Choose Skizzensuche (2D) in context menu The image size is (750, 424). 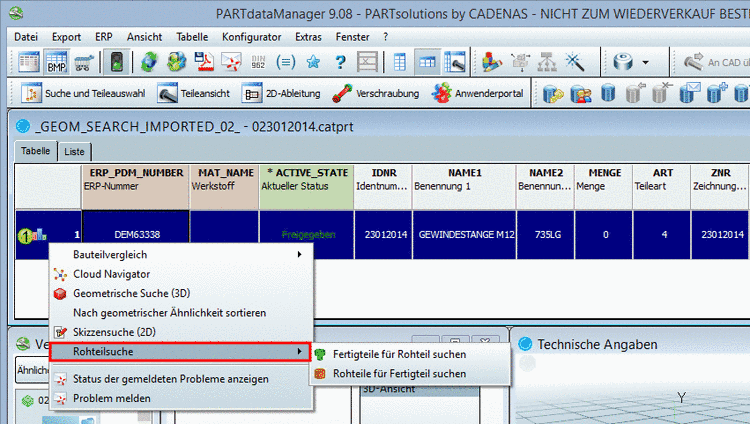181,332
